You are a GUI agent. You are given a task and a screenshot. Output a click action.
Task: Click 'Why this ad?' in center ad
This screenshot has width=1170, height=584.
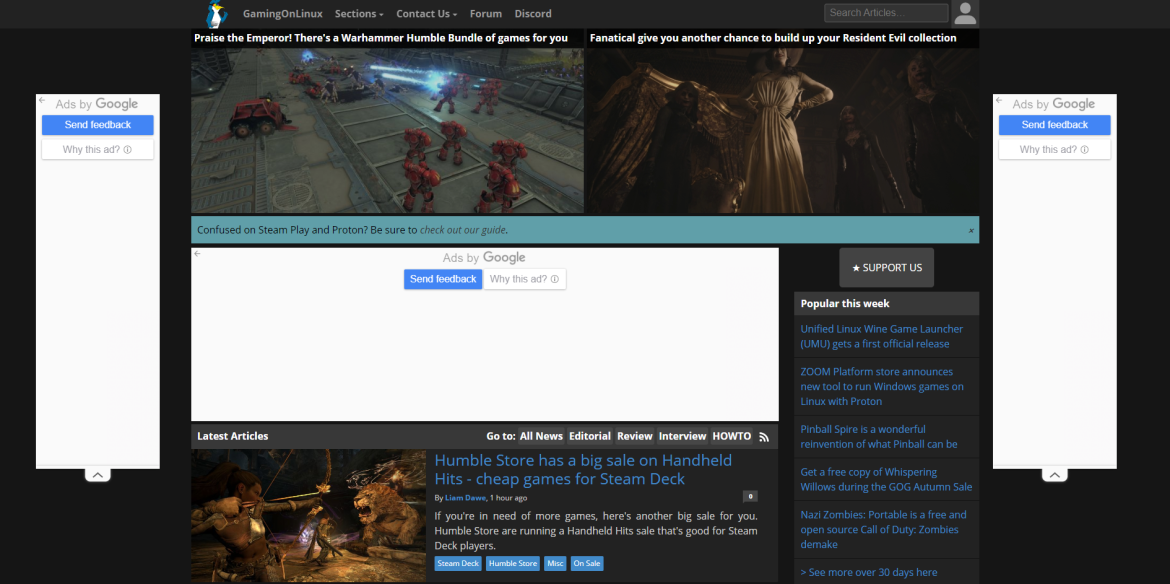coord(525,279)
